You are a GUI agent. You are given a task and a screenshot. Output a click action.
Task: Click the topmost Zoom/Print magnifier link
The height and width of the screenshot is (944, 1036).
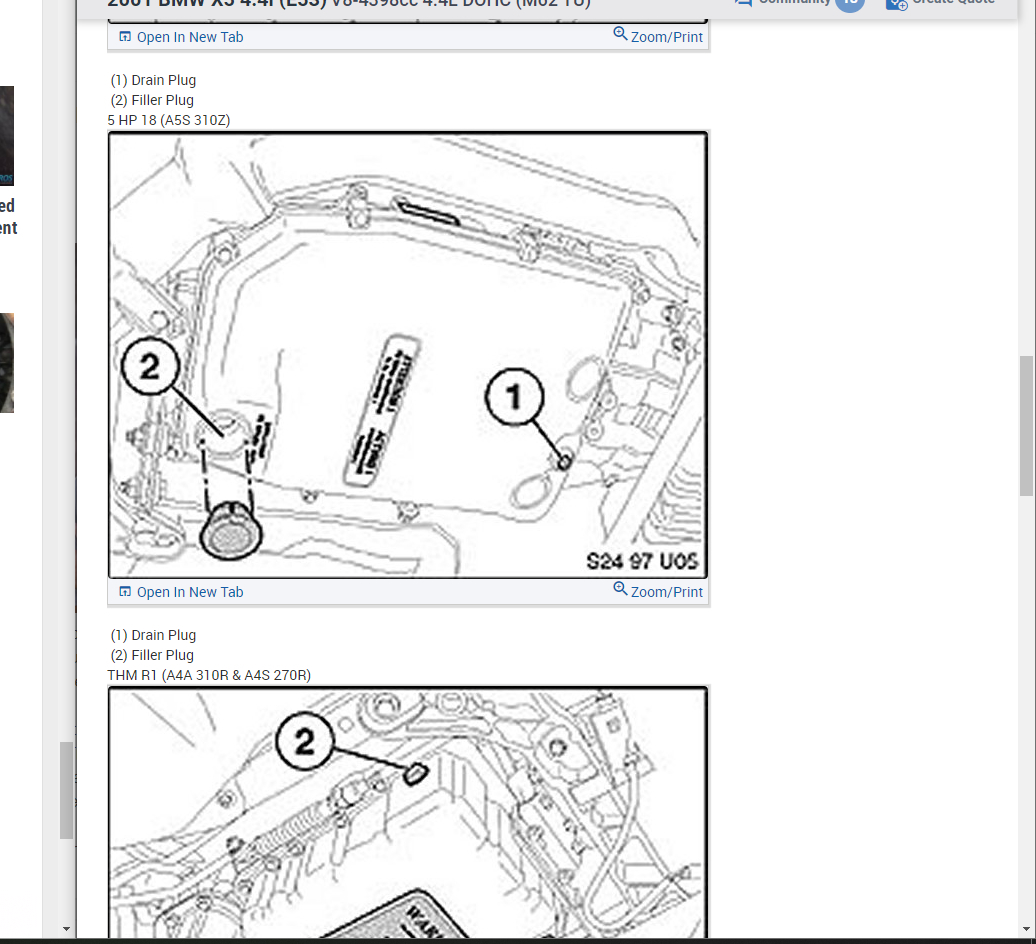point(658,36)
